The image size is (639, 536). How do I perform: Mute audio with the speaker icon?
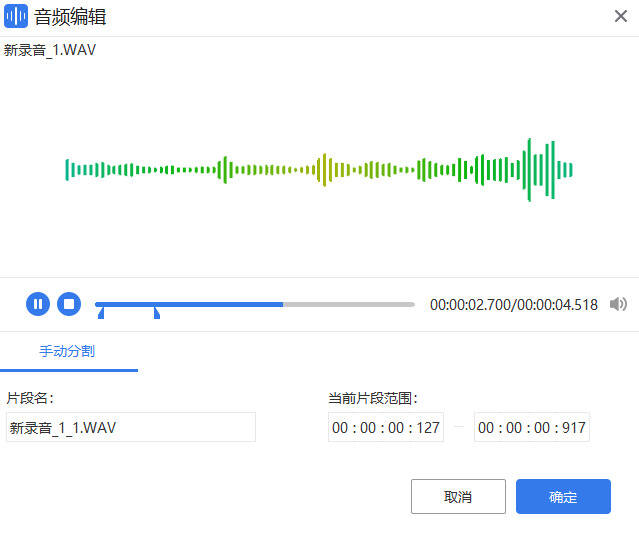coord(618,304)
